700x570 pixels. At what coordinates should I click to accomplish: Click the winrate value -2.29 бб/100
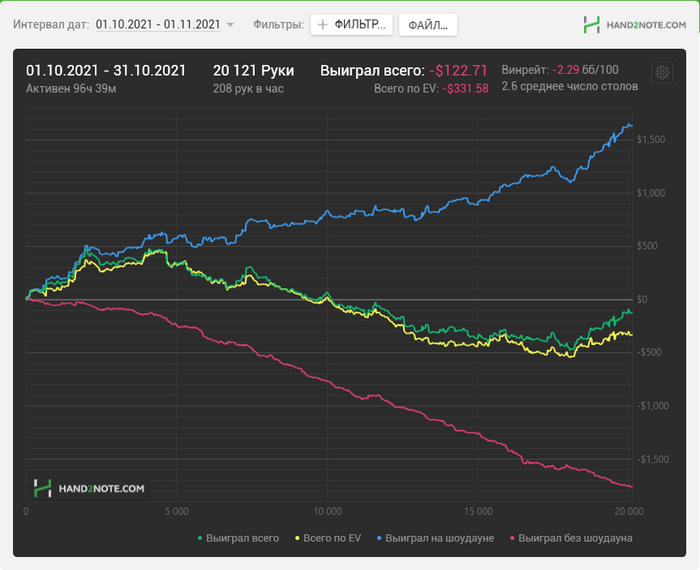pyautogui.click(x=585, y=70)
